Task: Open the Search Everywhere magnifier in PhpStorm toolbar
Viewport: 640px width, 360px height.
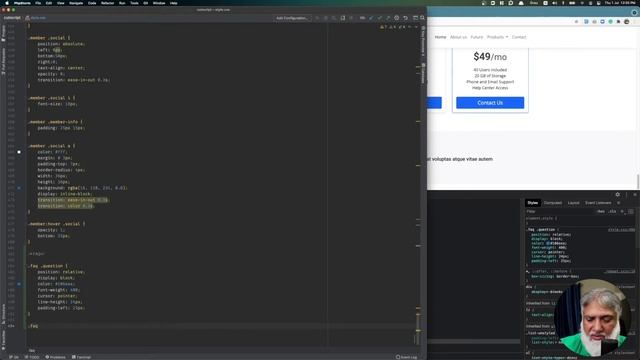Action: pos(422,18)
